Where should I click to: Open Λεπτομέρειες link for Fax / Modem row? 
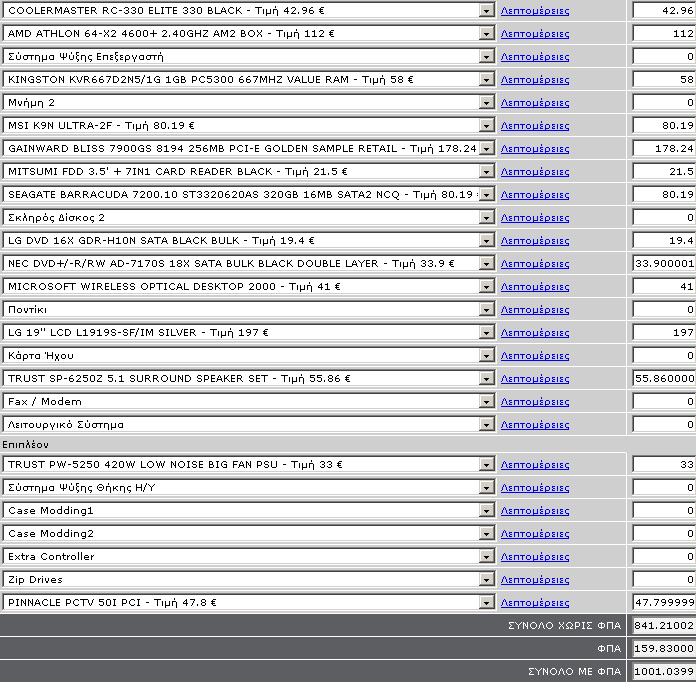point(535,402)
